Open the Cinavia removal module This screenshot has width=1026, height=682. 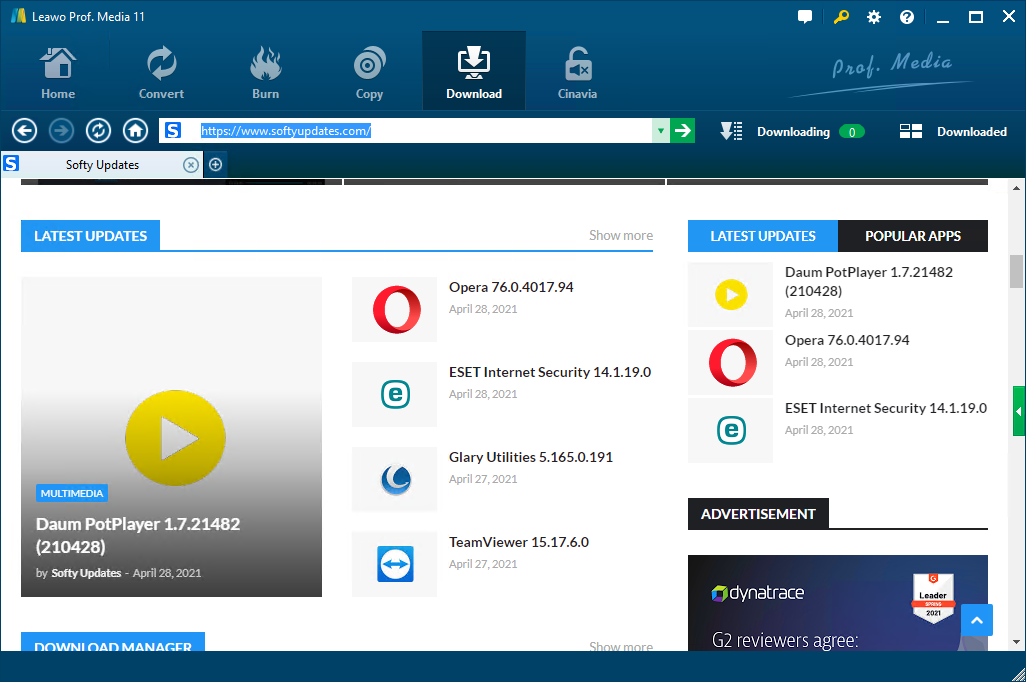click(x=577, y=72)
